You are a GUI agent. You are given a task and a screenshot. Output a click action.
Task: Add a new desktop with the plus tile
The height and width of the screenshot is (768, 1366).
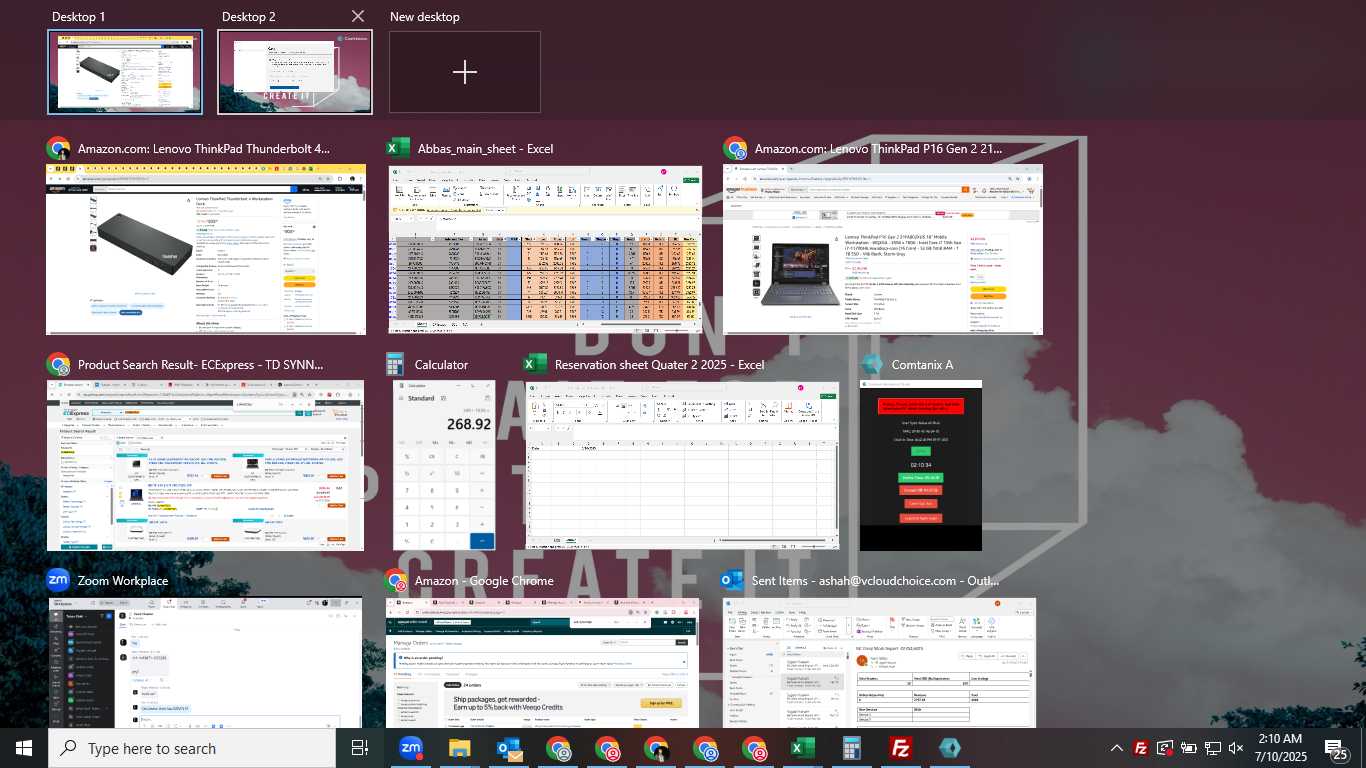(x=465, y=72)
